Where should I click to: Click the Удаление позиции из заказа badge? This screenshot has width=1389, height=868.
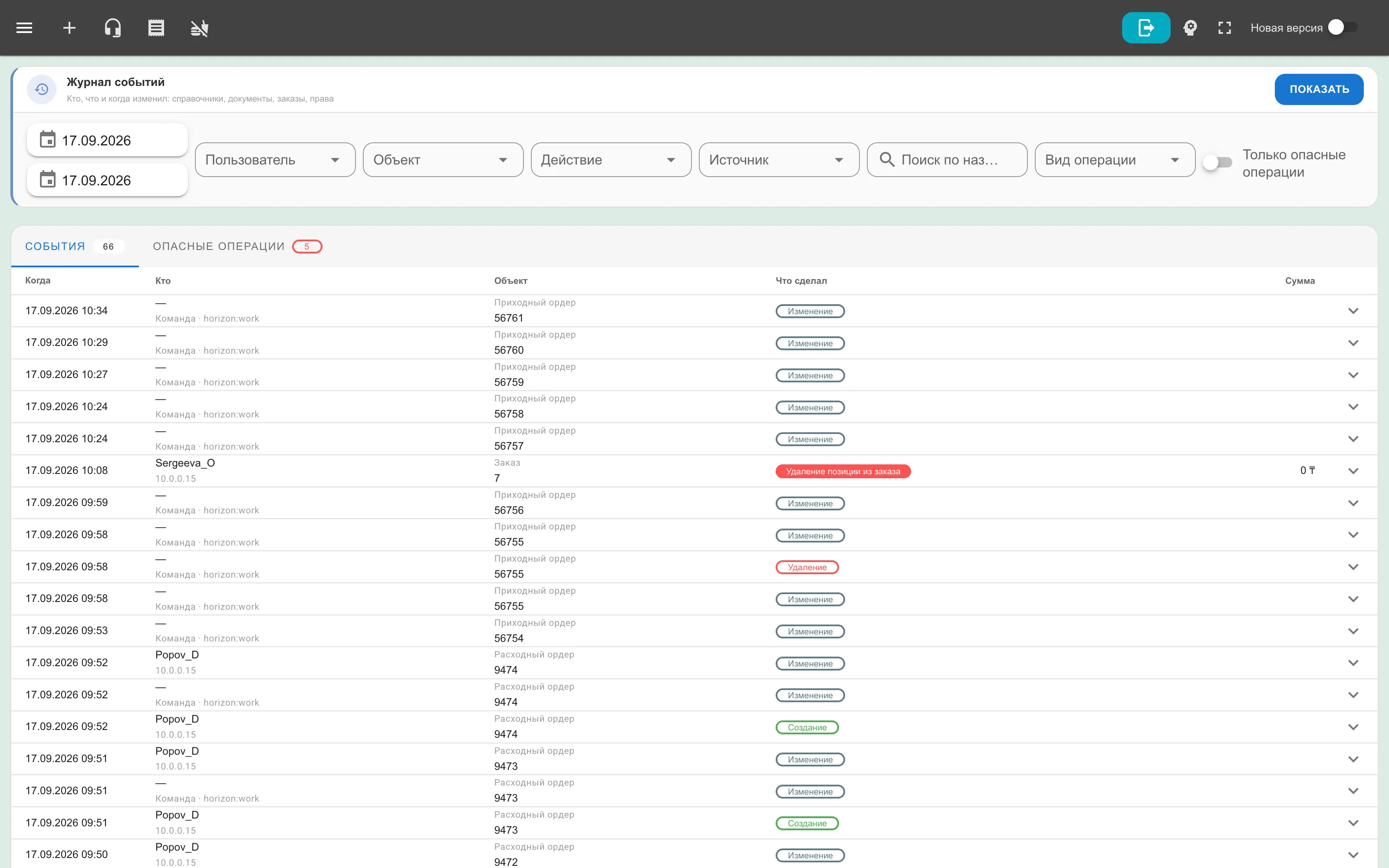[843, 471]
